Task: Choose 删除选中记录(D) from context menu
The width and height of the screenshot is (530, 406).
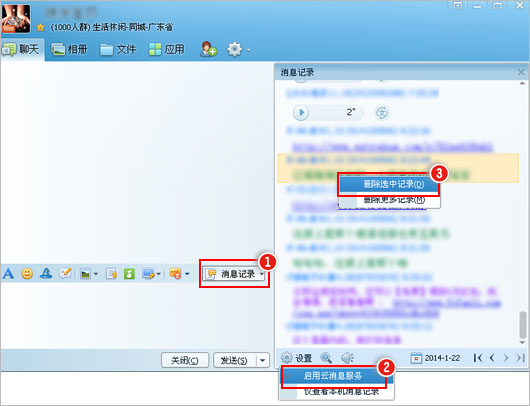Action: 389,184
